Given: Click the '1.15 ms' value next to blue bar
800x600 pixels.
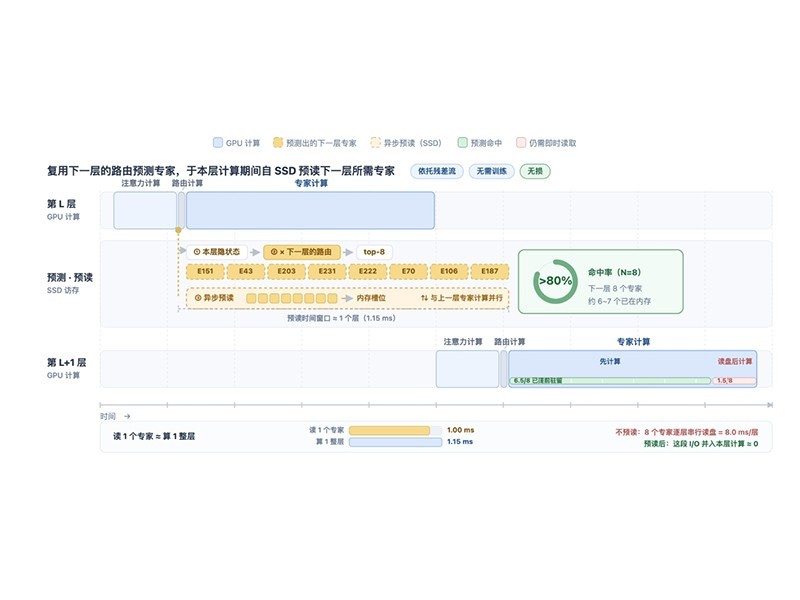Looking at the screenshot, I should (x=460, y=442).
